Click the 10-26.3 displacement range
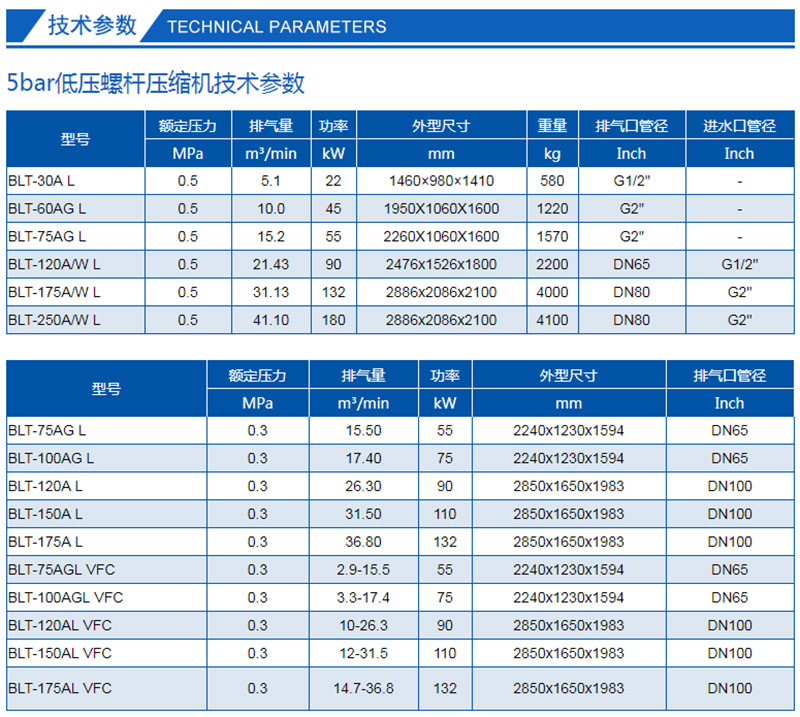The image size is (800, 717). click(x=364, y=625)
